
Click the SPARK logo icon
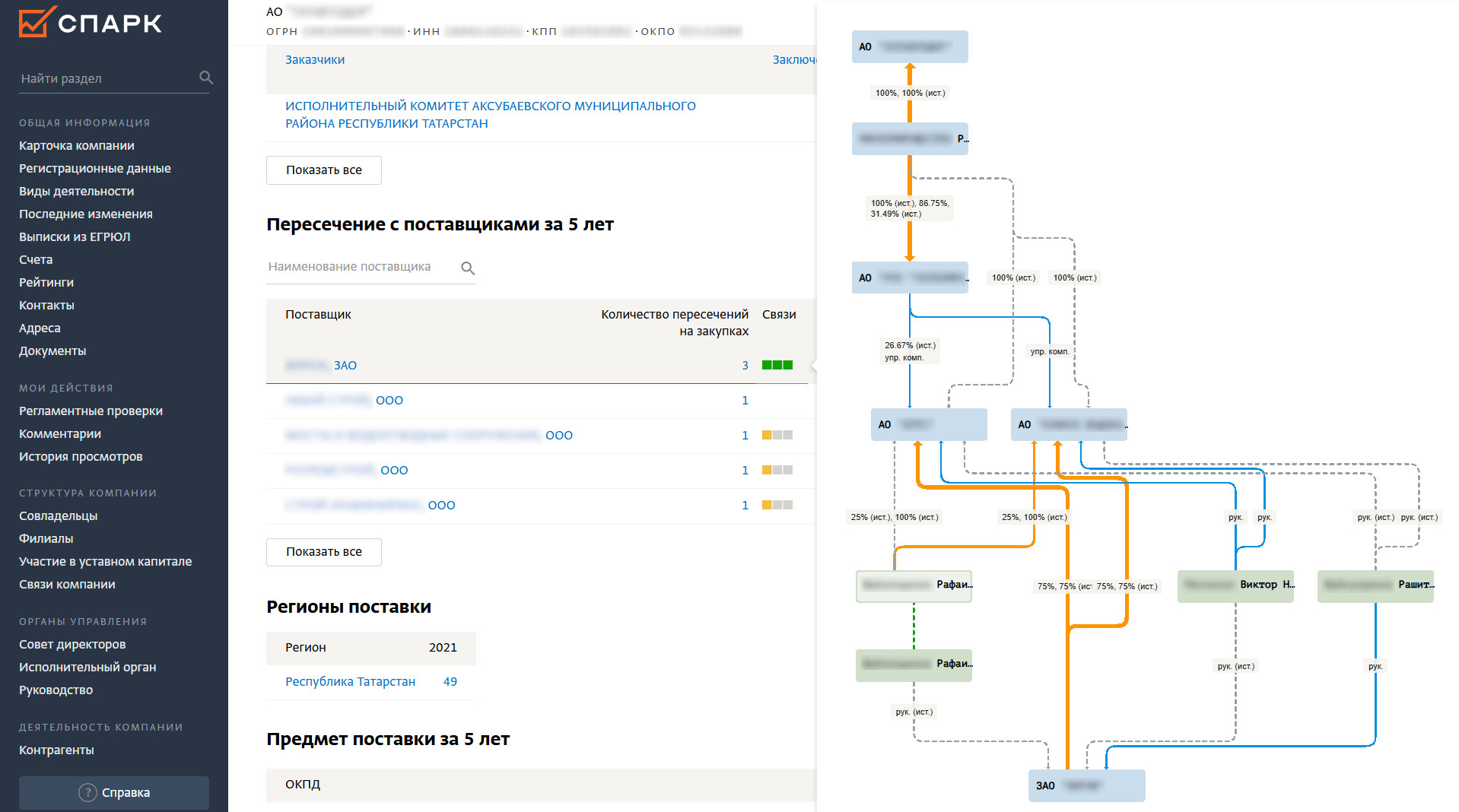[x=36, y=22]
